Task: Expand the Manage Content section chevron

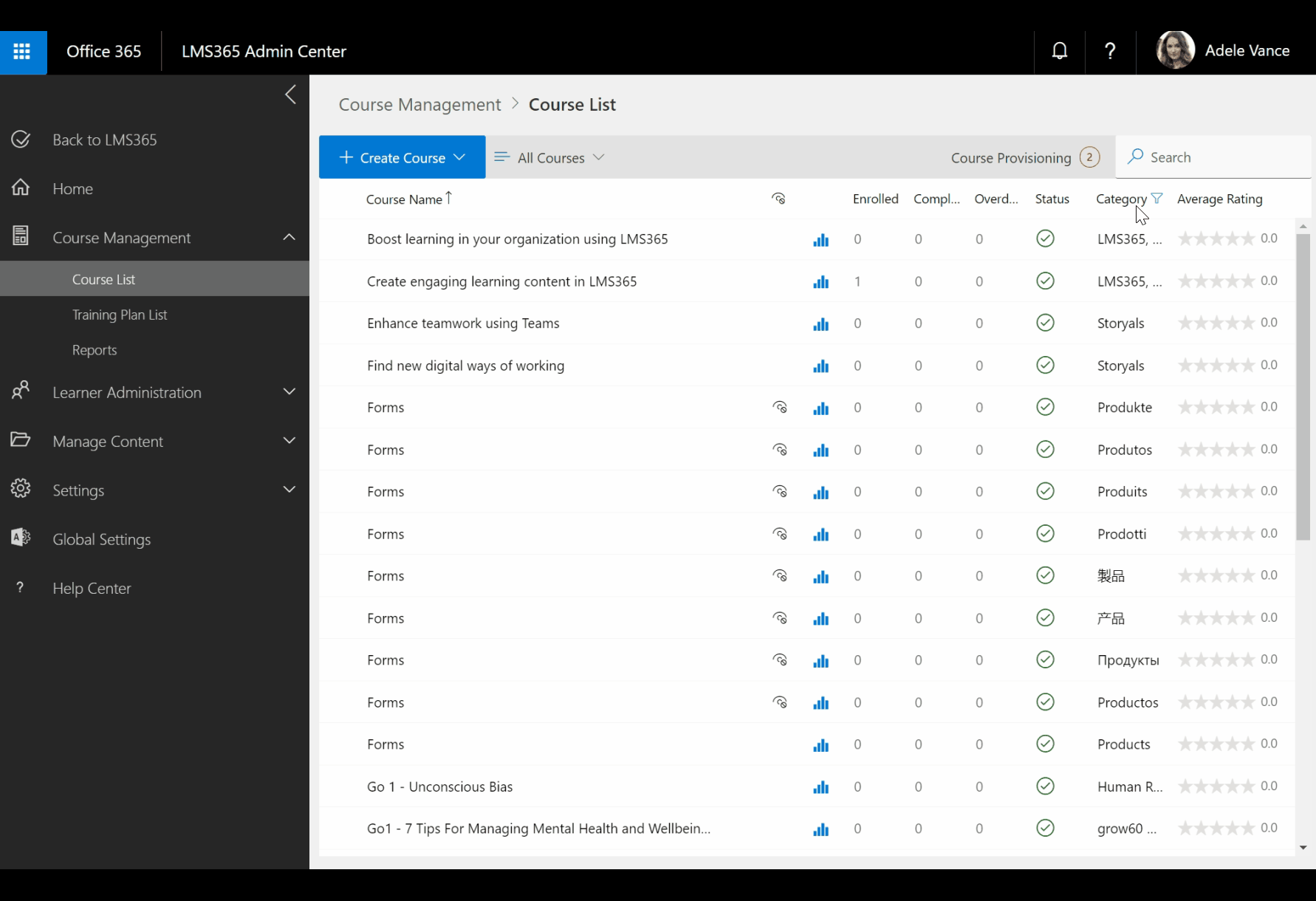Action: [x=289, y=440]
